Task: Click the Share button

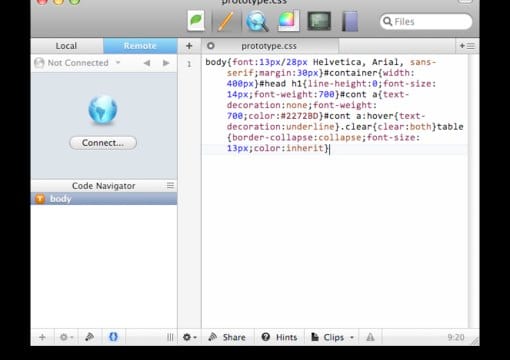Action: coord(227,337)
